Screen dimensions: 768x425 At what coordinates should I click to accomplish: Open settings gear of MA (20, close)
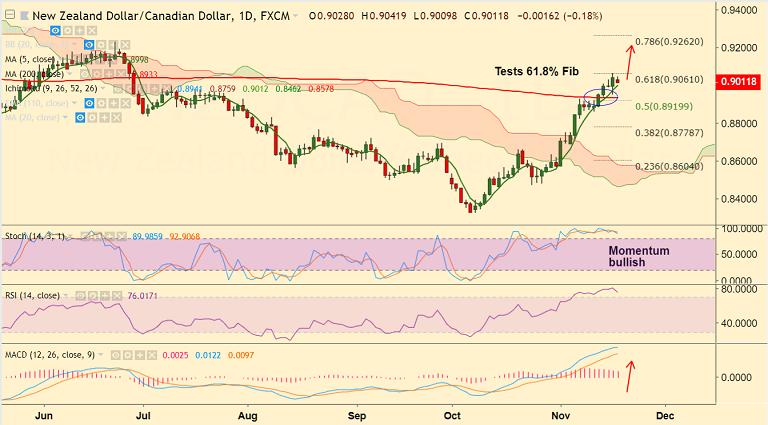[92, 118]
